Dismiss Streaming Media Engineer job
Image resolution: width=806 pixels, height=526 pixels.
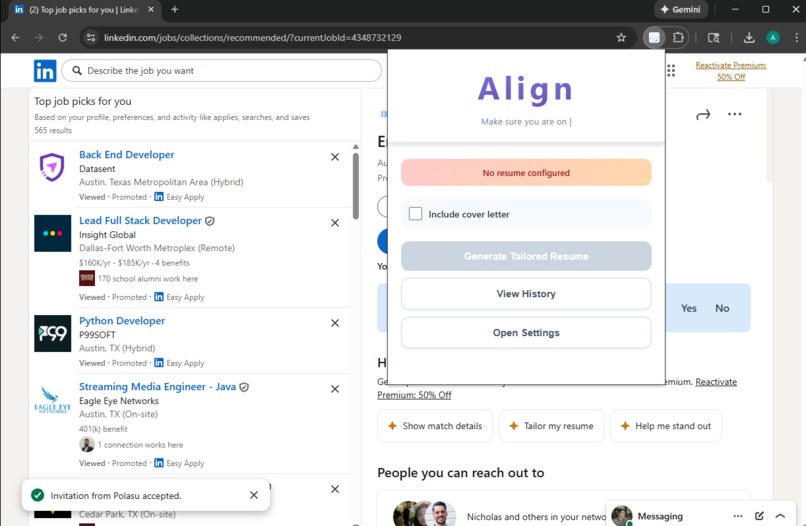[x=335, y=389]
